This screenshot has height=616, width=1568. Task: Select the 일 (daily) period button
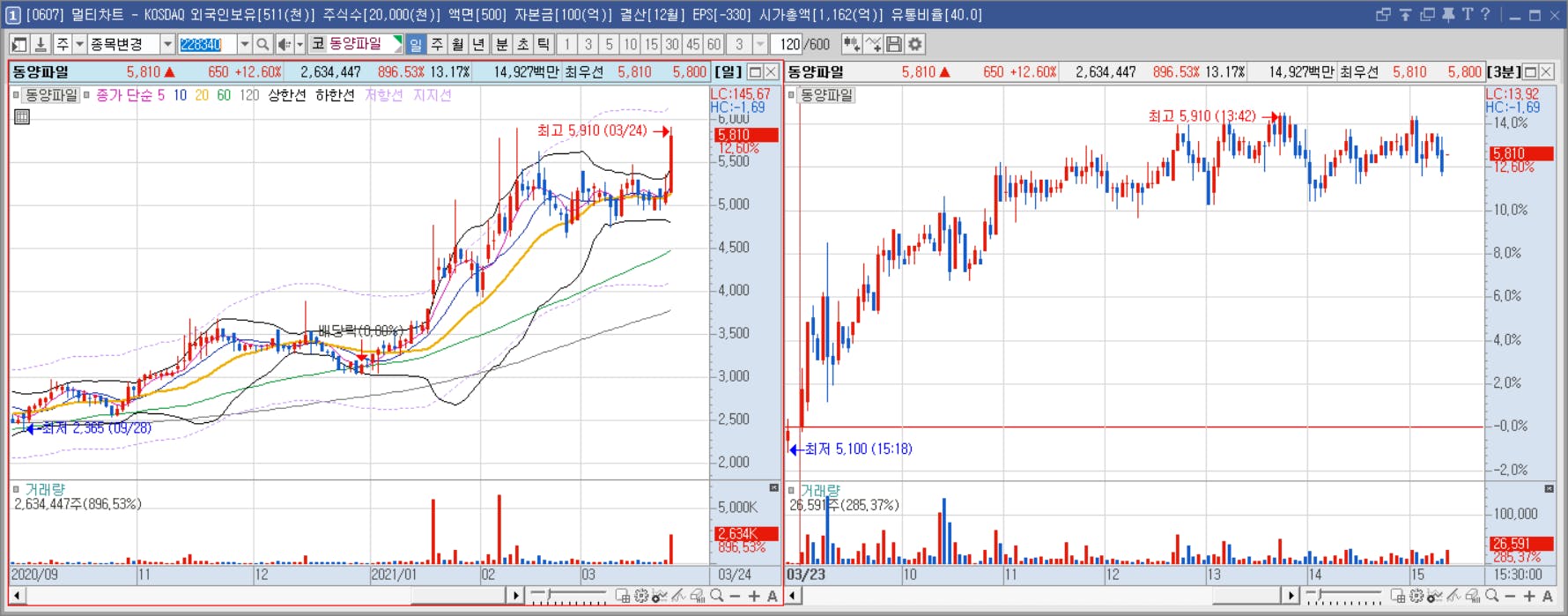(415, 44)
